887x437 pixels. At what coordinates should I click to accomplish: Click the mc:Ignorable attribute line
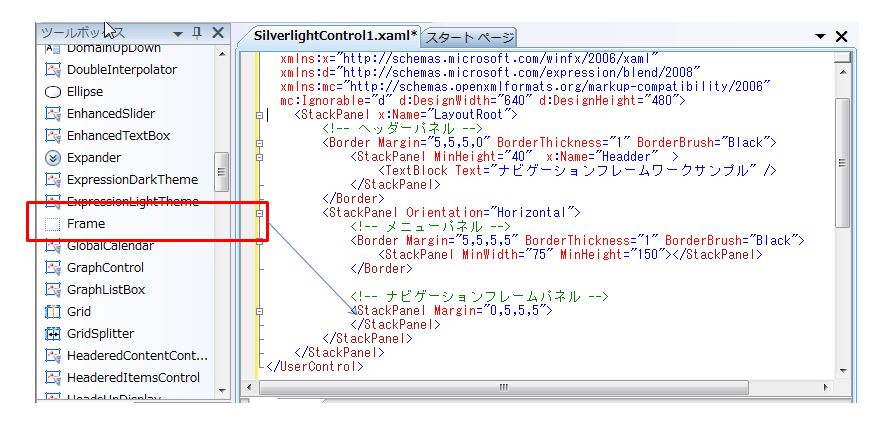[483, 101]
